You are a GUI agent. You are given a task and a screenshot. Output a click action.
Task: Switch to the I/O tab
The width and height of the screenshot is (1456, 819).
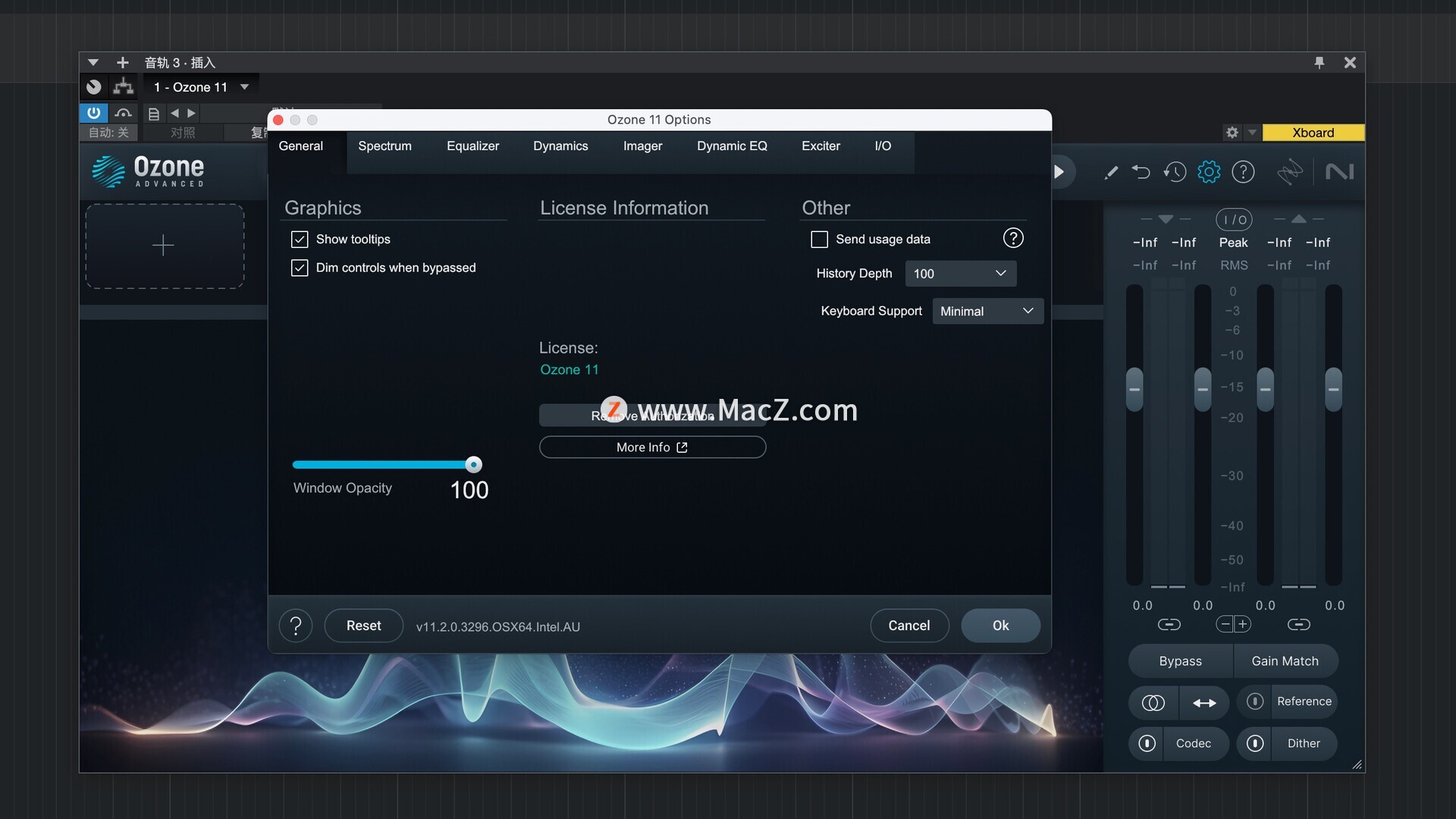coord(883,146)
